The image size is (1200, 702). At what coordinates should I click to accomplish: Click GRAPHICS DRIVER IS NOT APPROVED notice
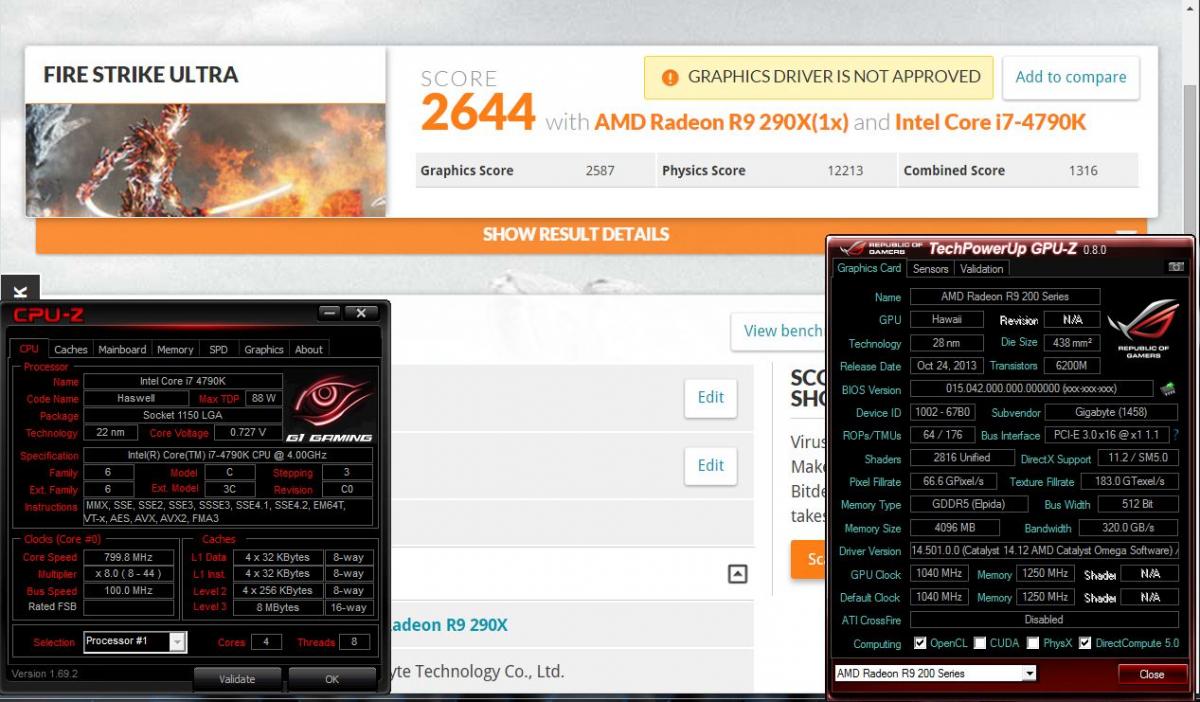[x=819, y=77]
